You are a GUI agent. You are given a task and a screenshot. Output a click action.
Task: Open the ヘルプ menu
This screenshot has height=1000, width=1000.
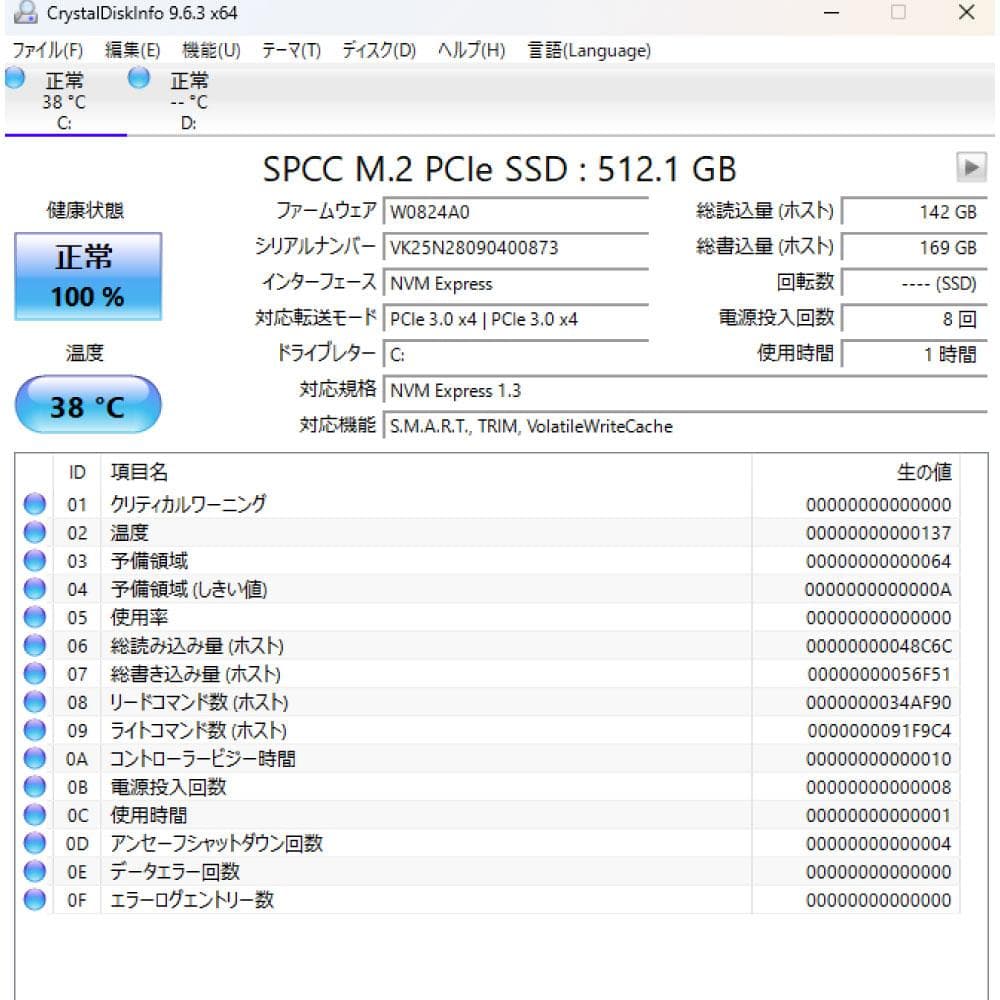470,50
